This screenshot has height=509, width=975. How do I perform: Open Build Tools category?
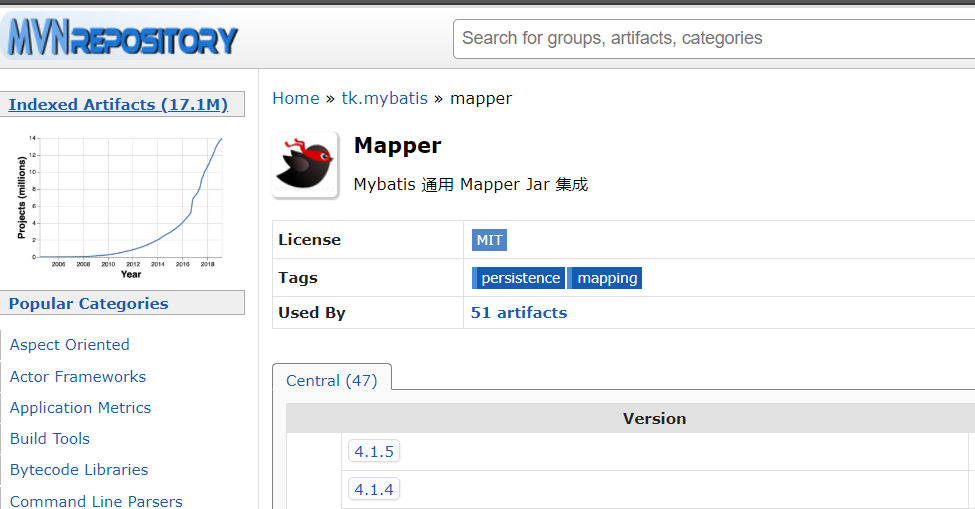[x=50, y=439]
